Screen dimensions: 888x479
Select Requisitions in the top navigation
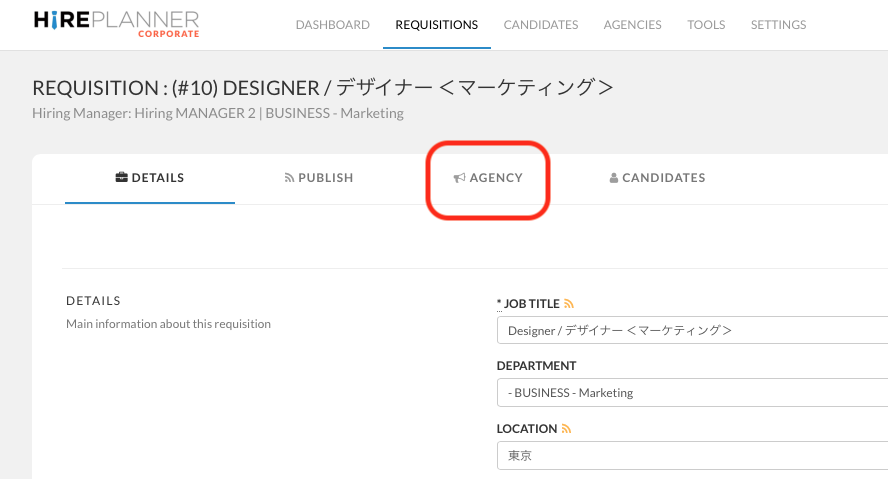point(436,25)
